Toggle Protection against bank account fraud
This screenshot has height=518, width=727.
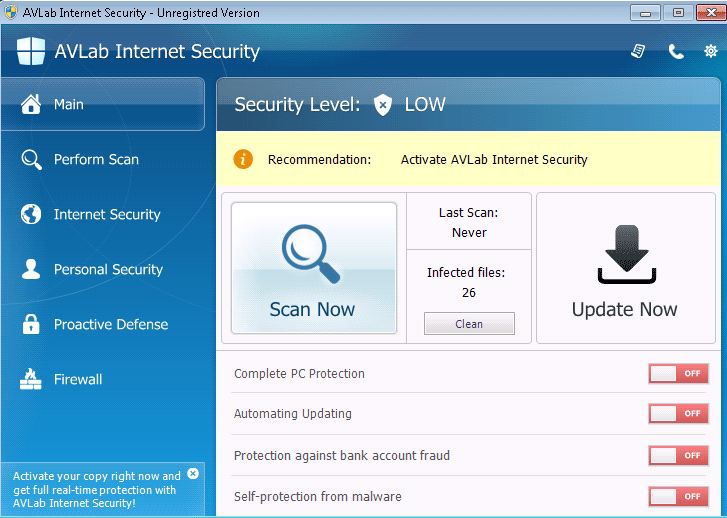pyautogui.click(x=679, y=455)
